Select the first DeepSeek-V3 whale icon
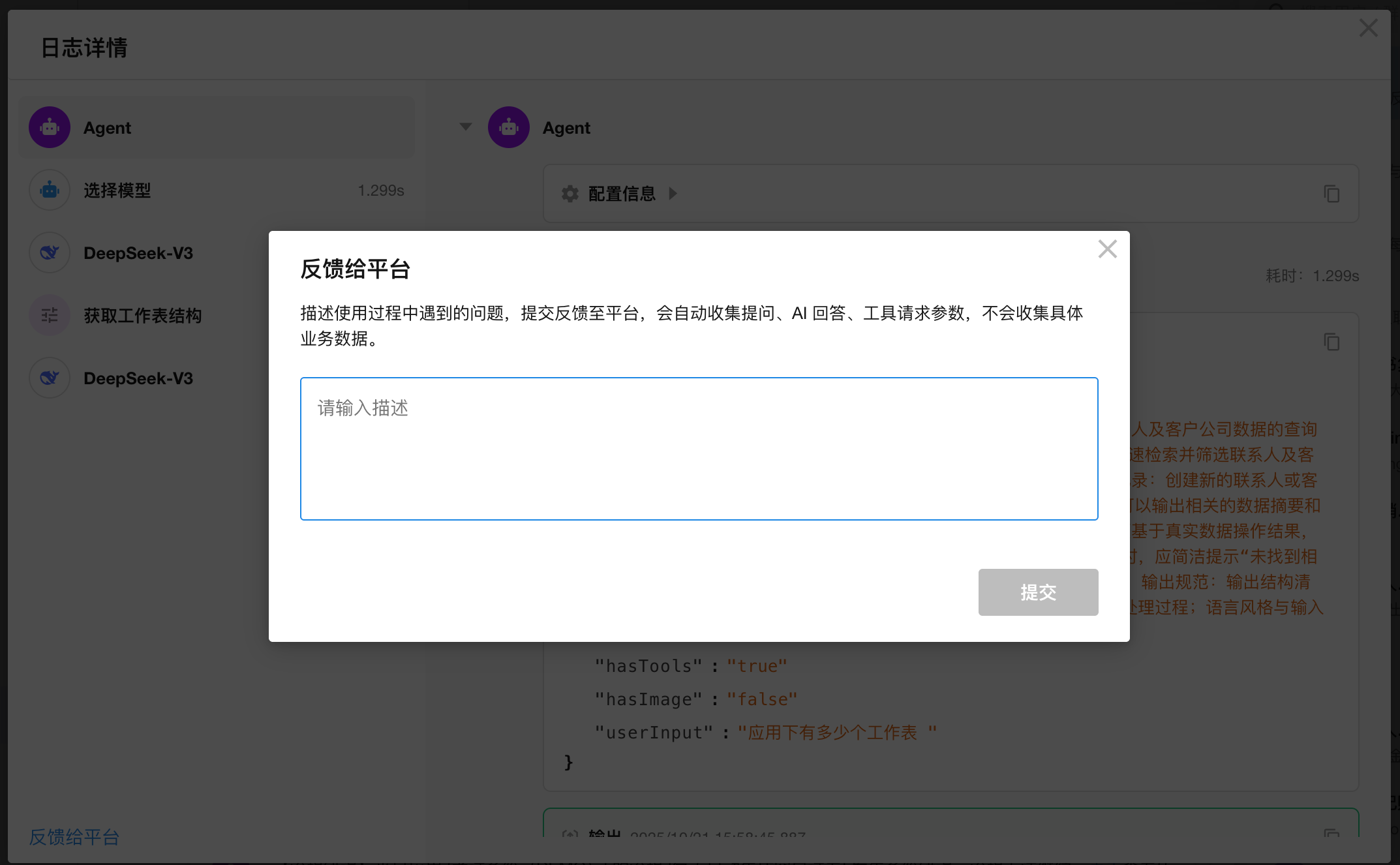The width and height of the screenshot is (1400, 865). coord(50,253)
